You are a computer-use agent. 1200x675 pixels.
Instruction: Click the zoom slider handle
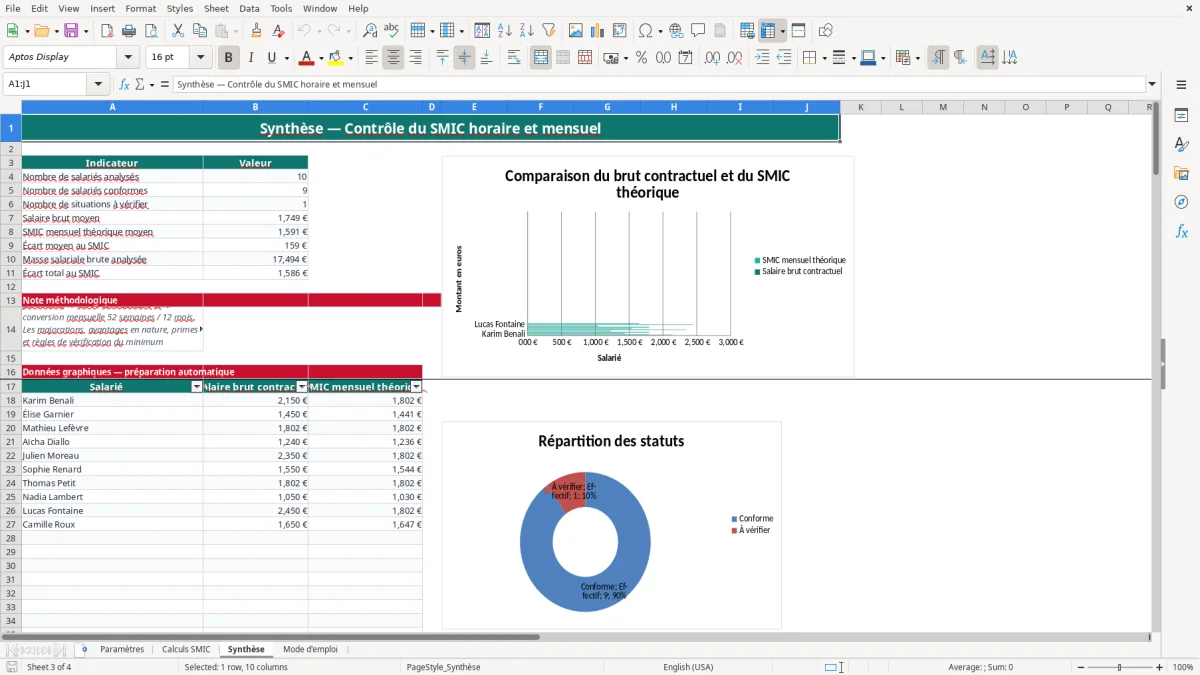[1120, 667]
